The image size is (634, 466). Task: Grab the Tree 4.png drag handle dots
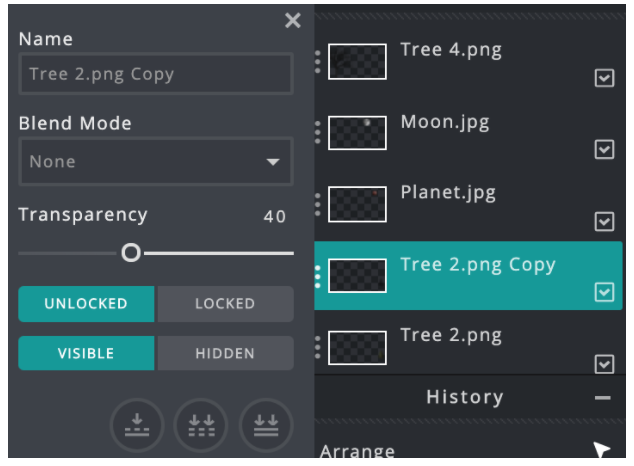pos(318,62)
